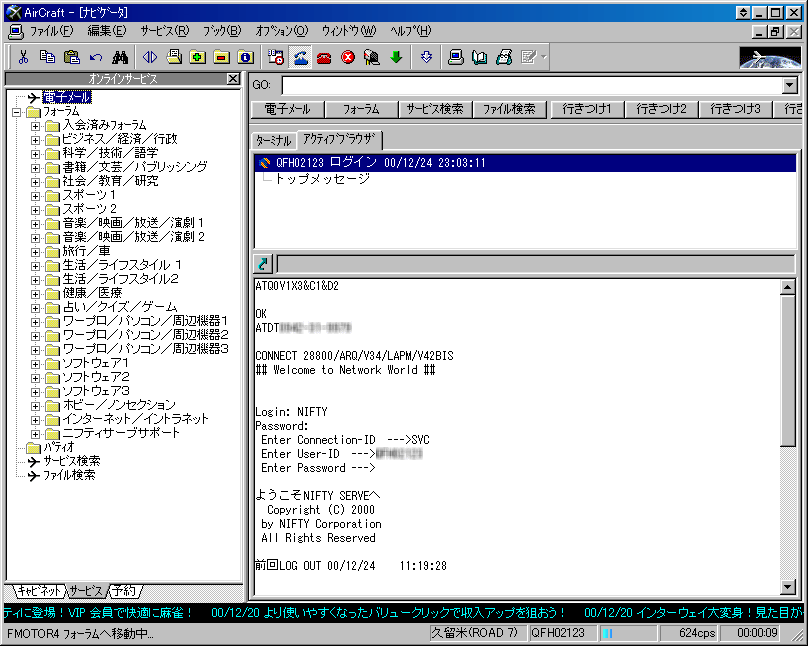Viewport: 808px width, 646px height.
Task: Select 電子メール in the service tree
Action: tap(67, 97)
